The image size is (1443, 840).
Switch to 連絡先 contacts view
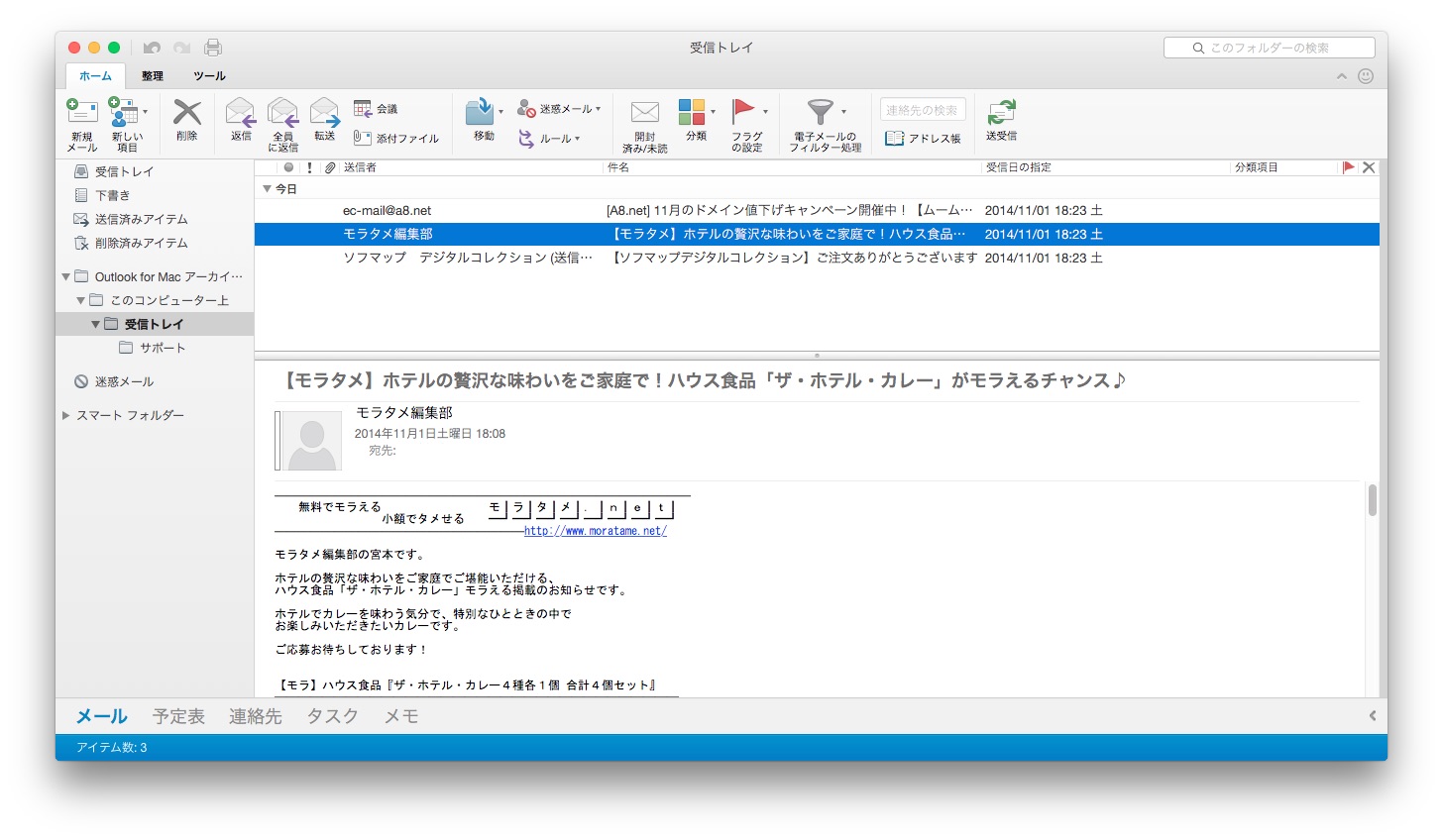click(256, 716)
